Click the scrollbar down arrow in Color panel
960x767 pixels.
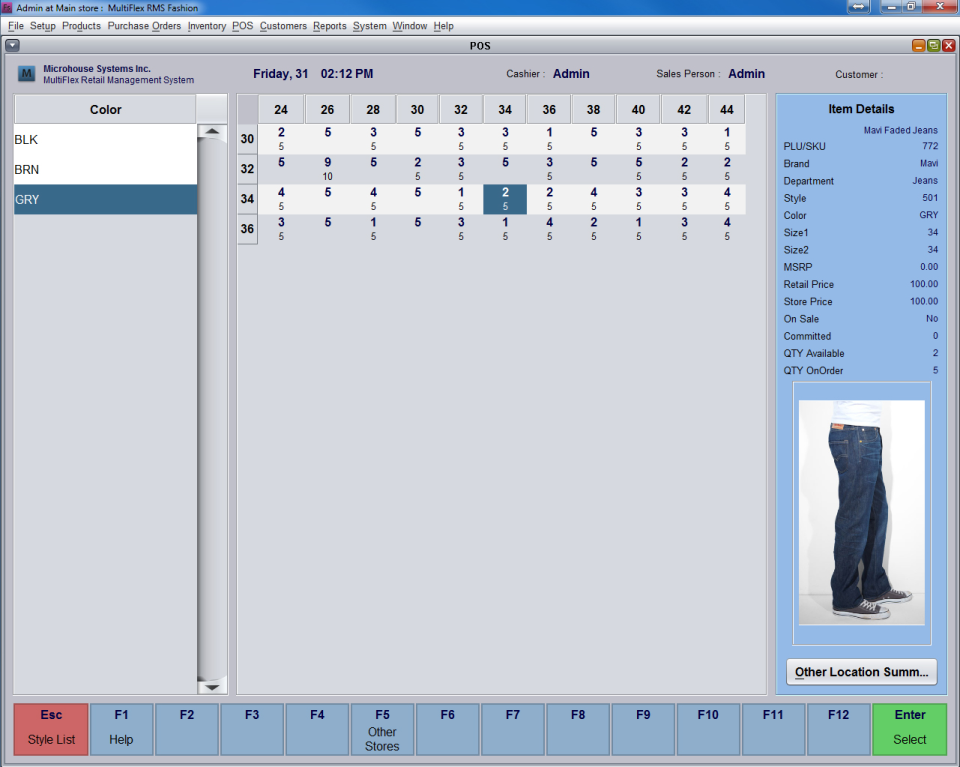(x=211, y=687)
